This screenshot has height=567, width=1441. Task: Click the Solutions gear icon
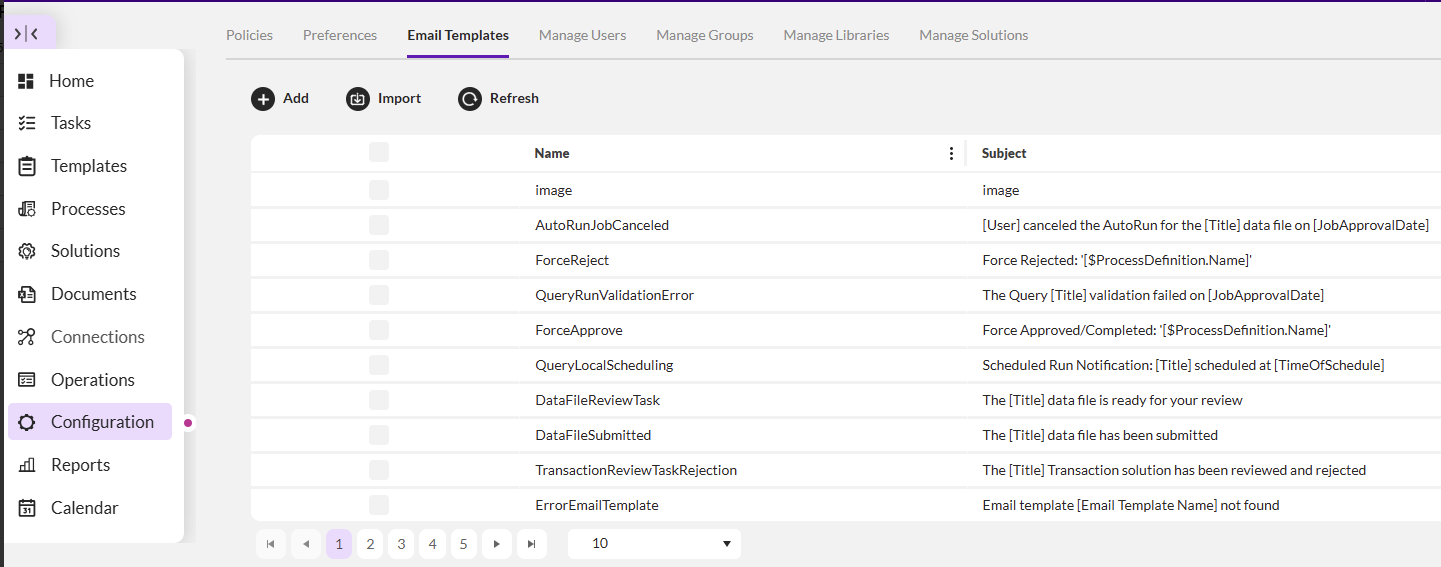[27, 251]
